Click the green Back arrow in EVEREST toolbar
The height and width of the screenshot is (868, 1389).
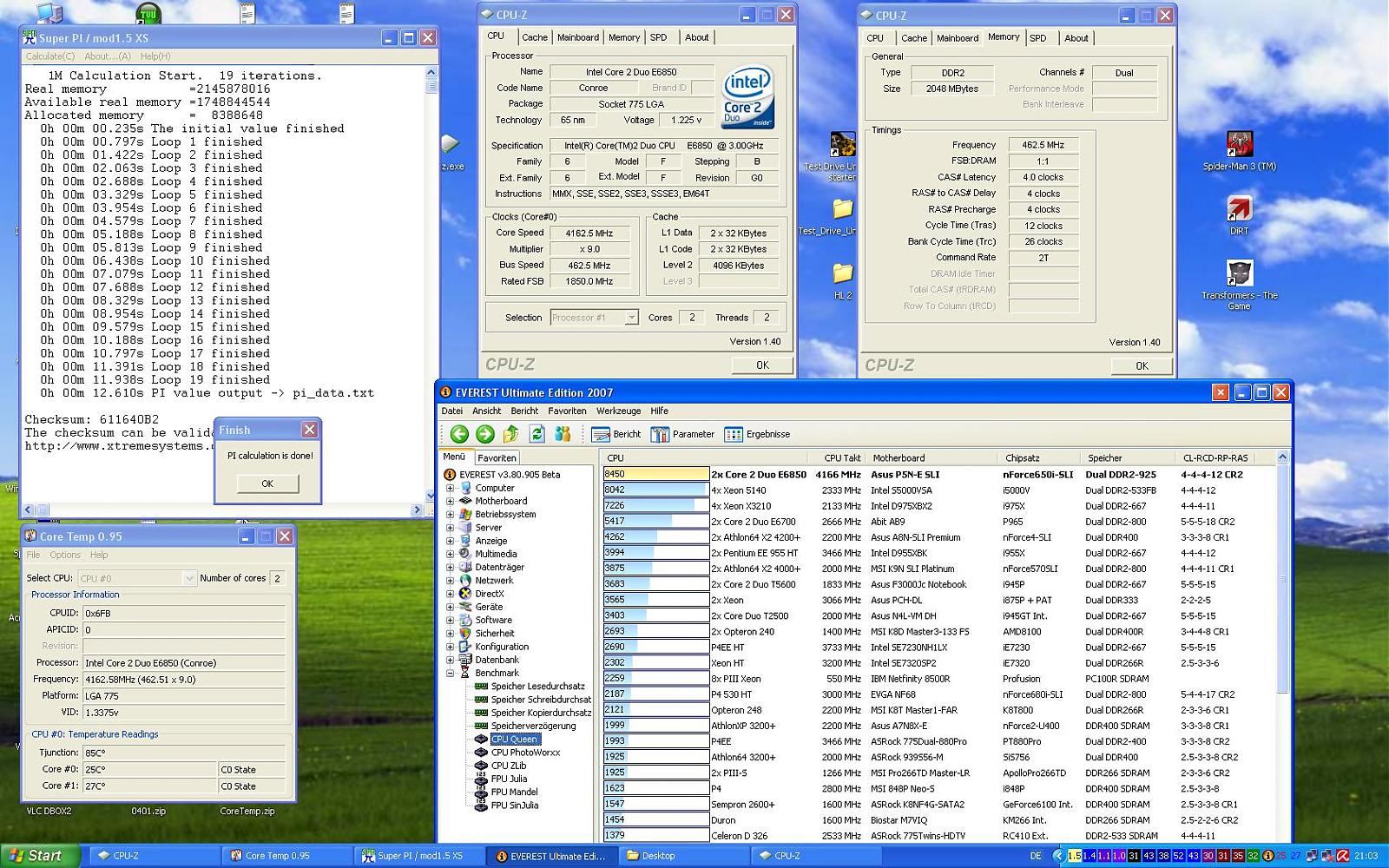(459, 434)
